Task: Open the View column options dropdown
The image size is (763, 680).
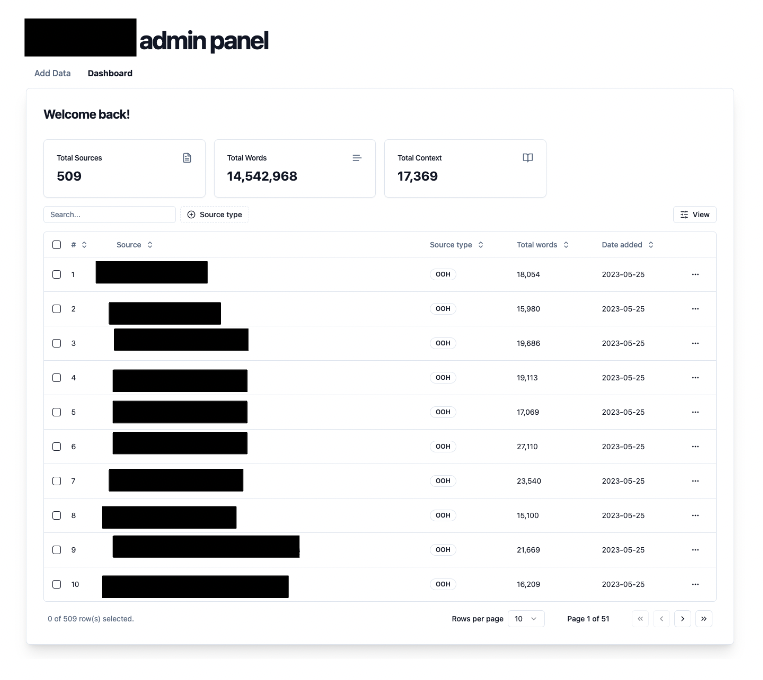Action: click(x=695, y=215)
